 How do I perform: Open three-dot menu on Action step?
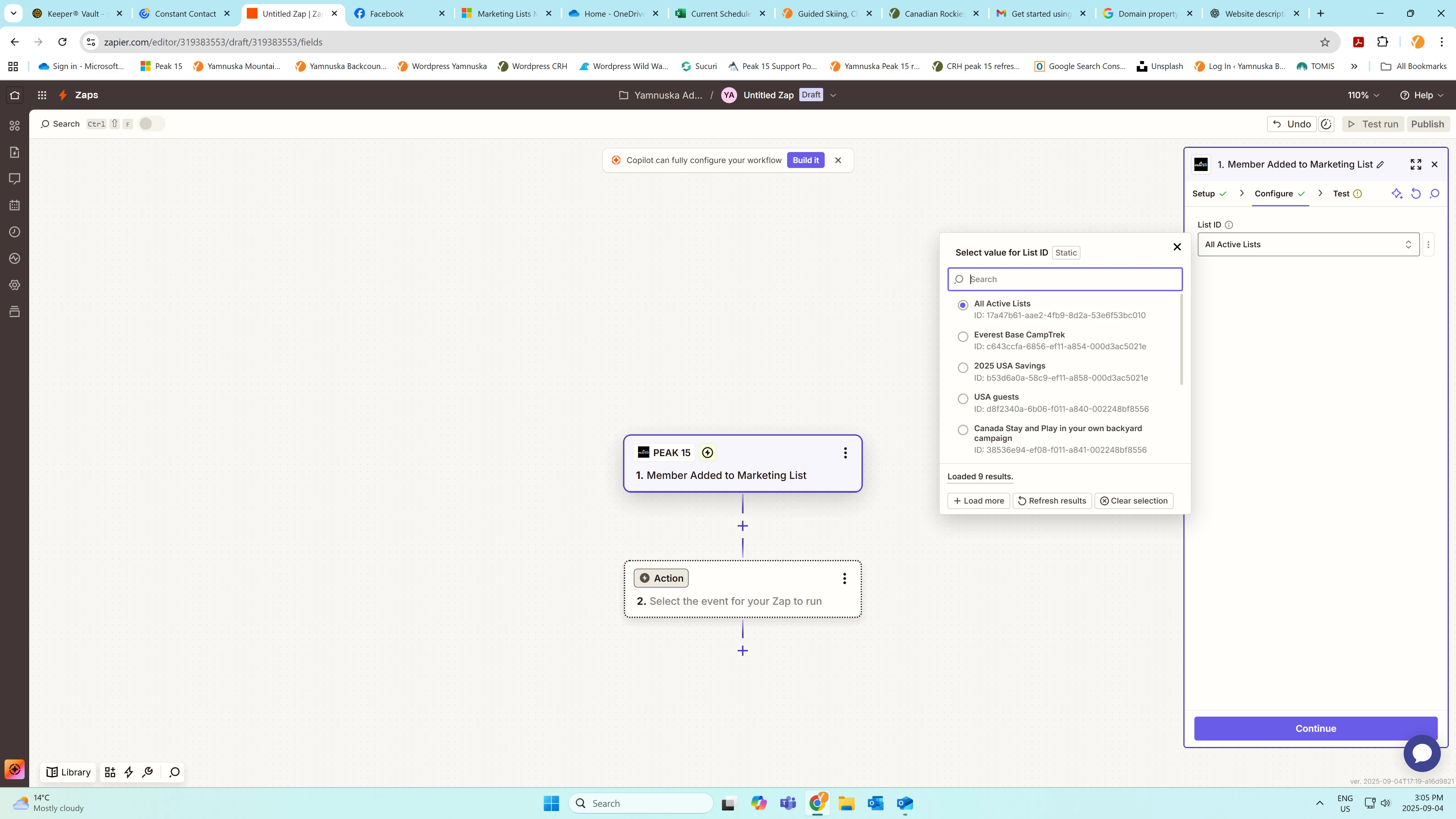[844, 578]
